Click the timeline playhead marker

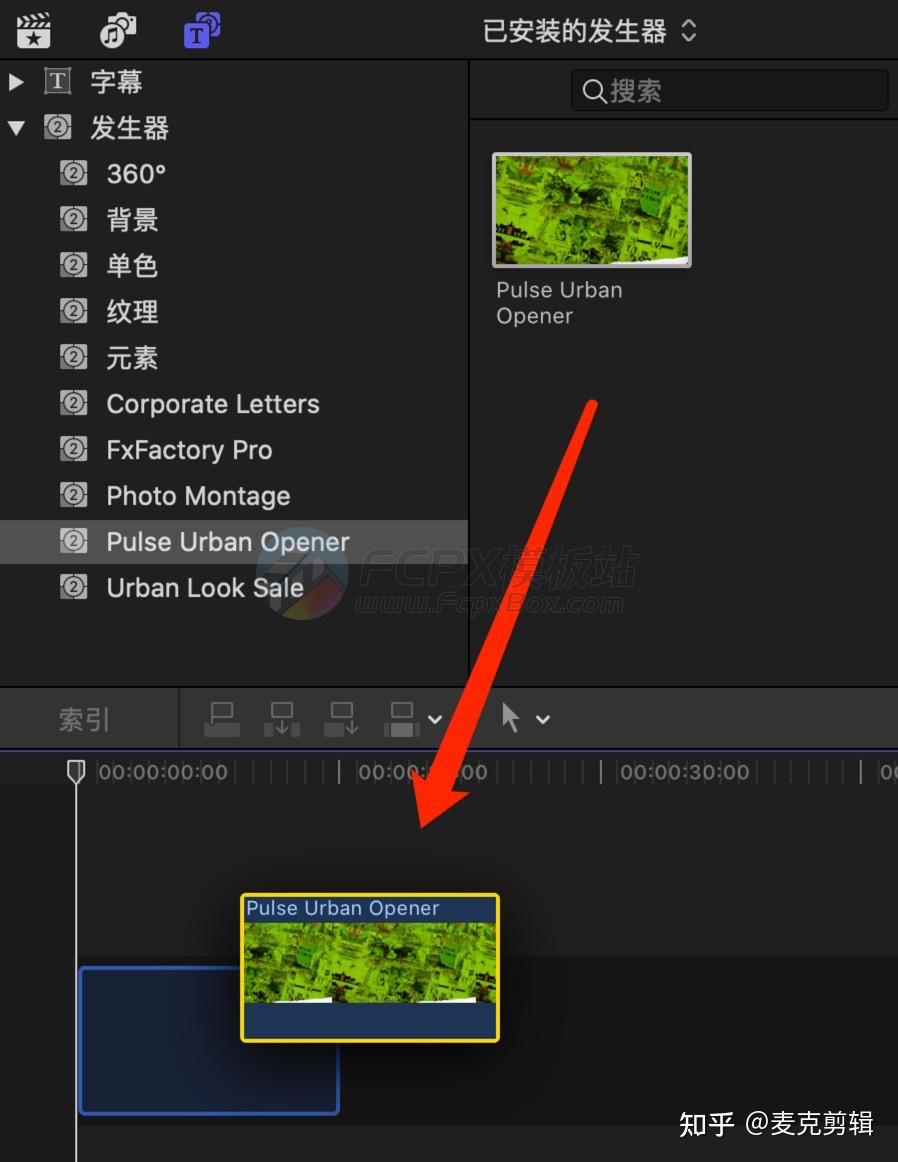tap(77, 770)
